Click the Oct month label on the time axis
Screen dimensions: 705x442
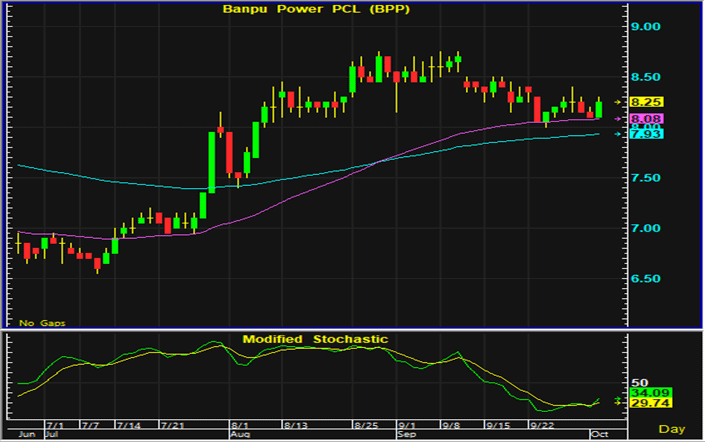[596, 435]
